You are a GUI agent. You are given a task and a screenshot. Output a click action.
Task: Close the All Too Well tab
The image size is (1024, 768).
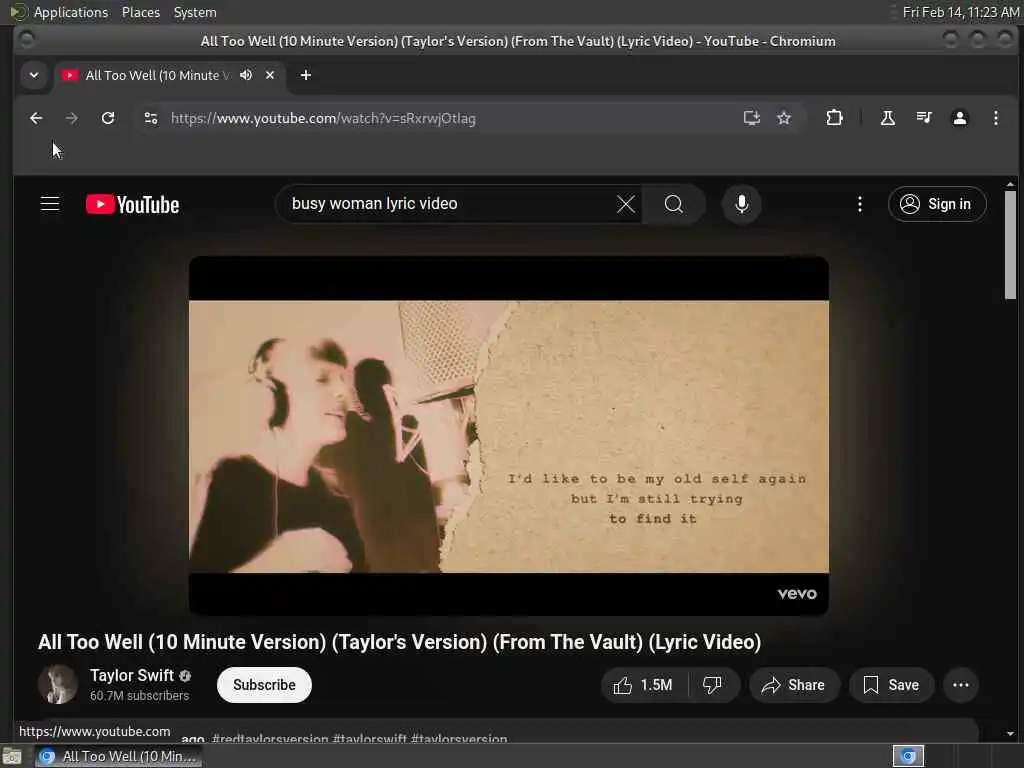pos(270,75)
